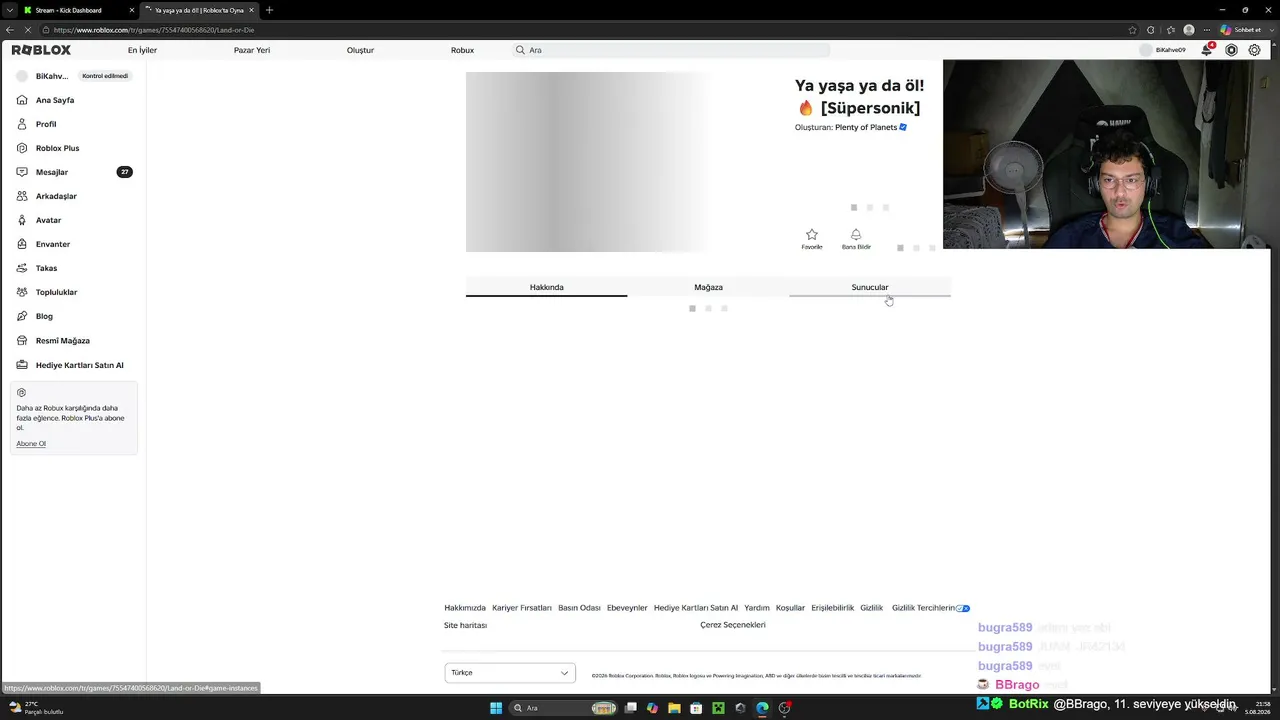This screenshot has height=720, width=1280.
Task: Click the Favorile star icon
Action: 812,235
